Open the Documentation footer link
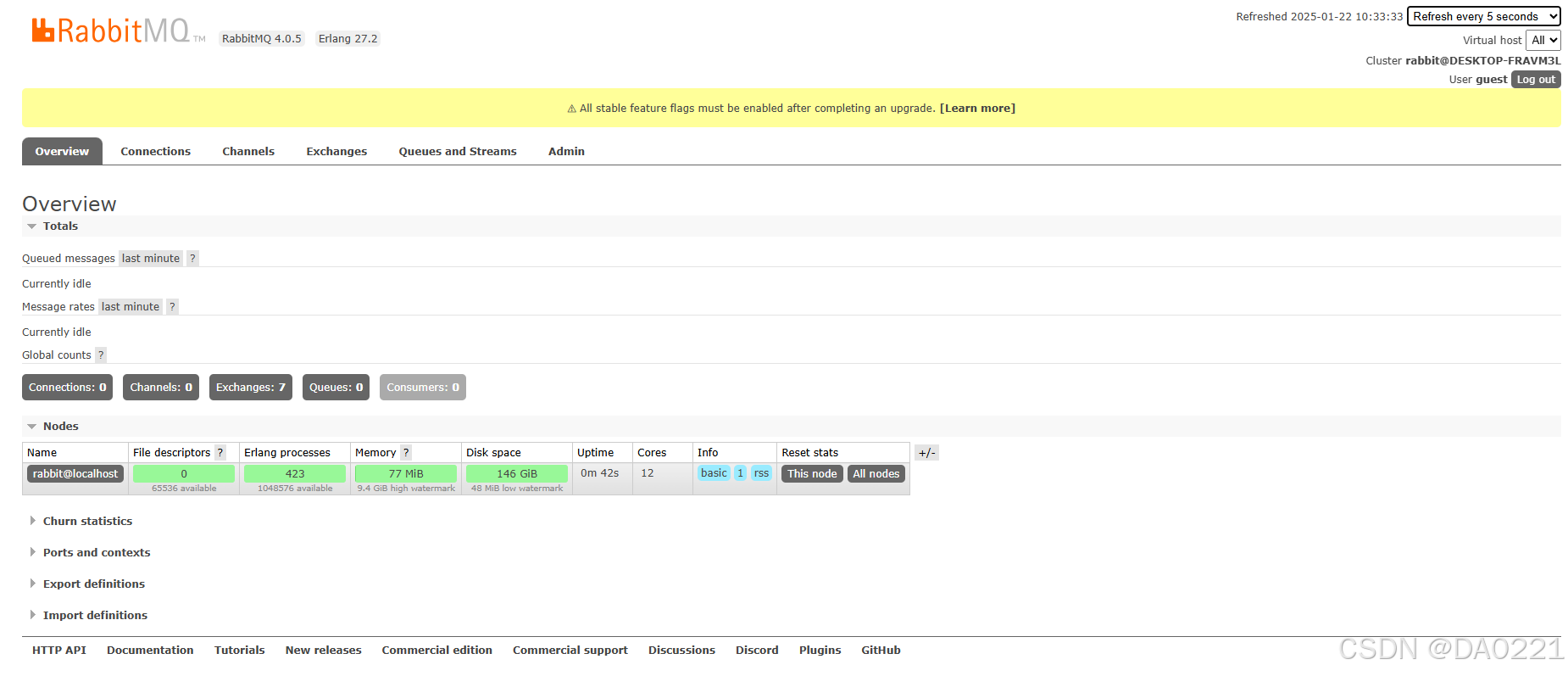Screen dimensions: 1568x676 pos(150,651)
